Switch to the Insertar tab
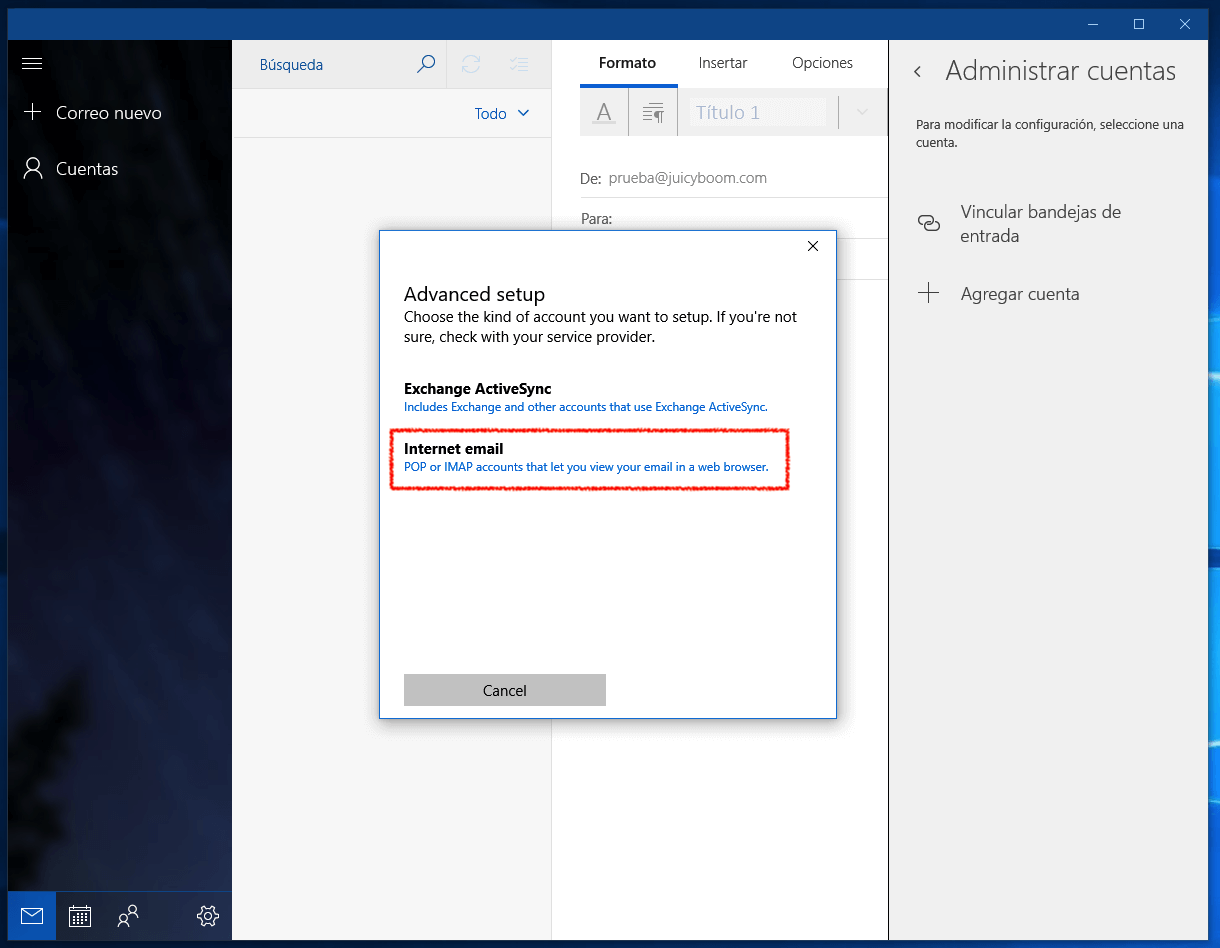Image resolution: width=1220 pixels, height=948 pixels. pyautogui.click(x=723, y=63)
